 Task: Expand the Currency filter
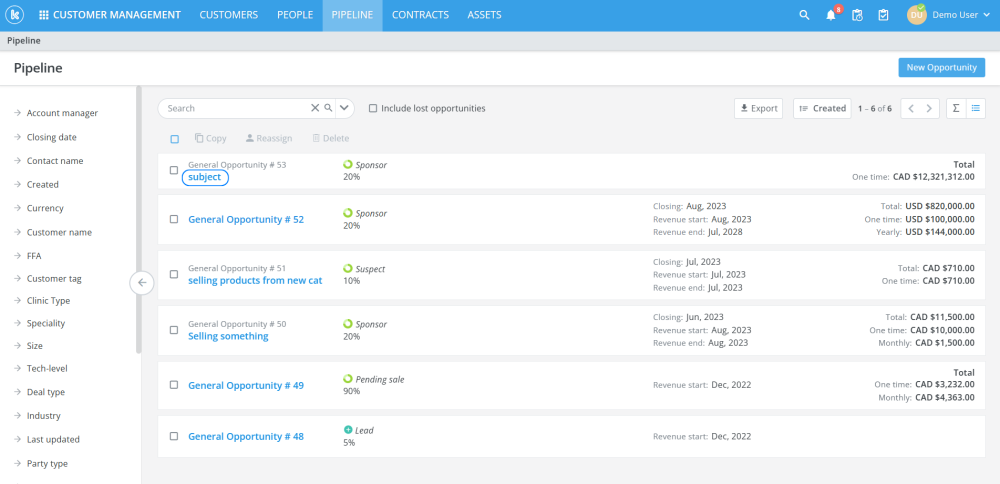pos(39,208)
